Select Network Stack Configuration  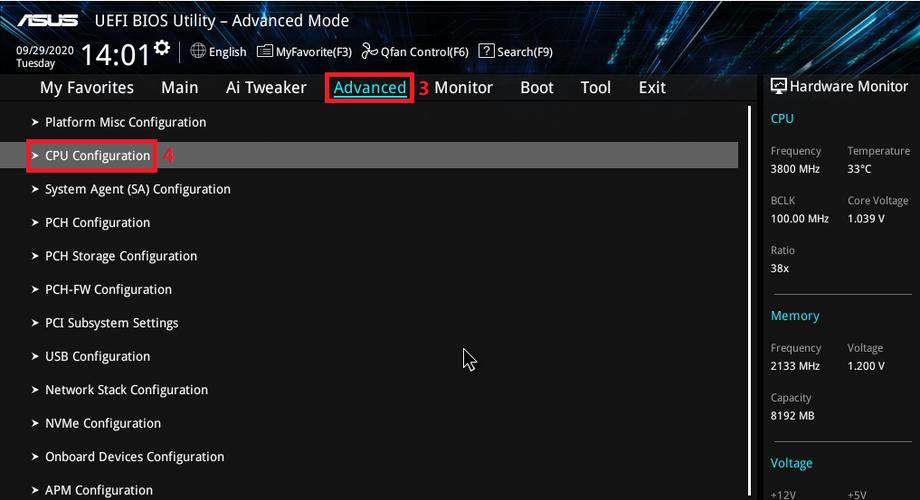[126, 390]
